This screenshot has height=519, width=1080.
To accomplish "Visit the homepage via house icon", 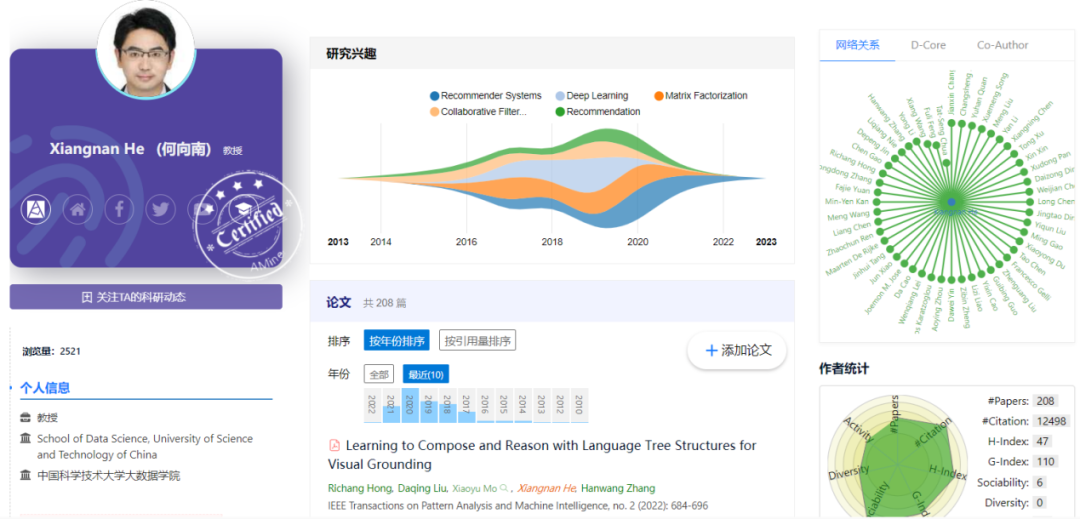I will point(77,209).
